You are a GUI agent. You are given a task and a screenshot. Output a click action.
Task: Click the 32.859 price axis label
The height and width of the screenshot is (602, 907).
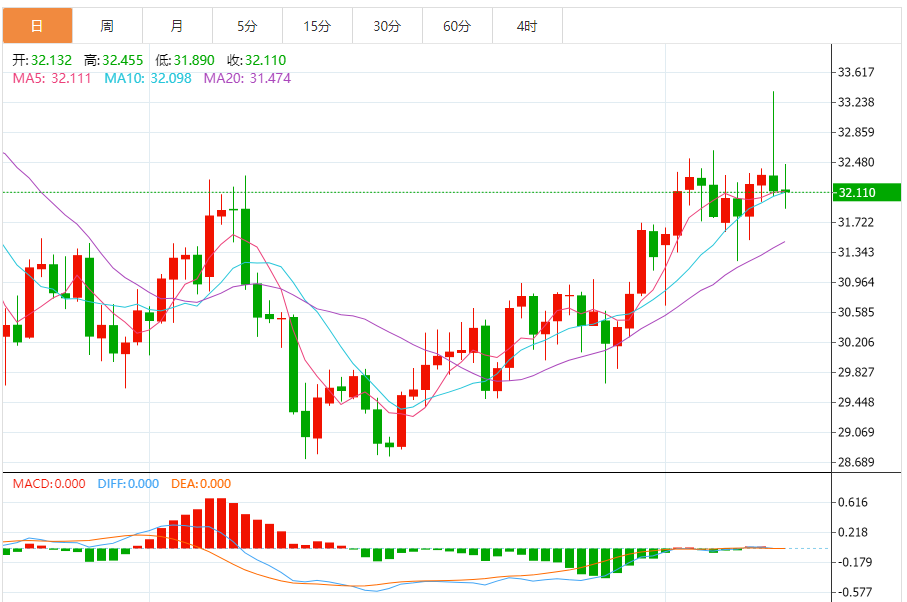pos(856,132)
